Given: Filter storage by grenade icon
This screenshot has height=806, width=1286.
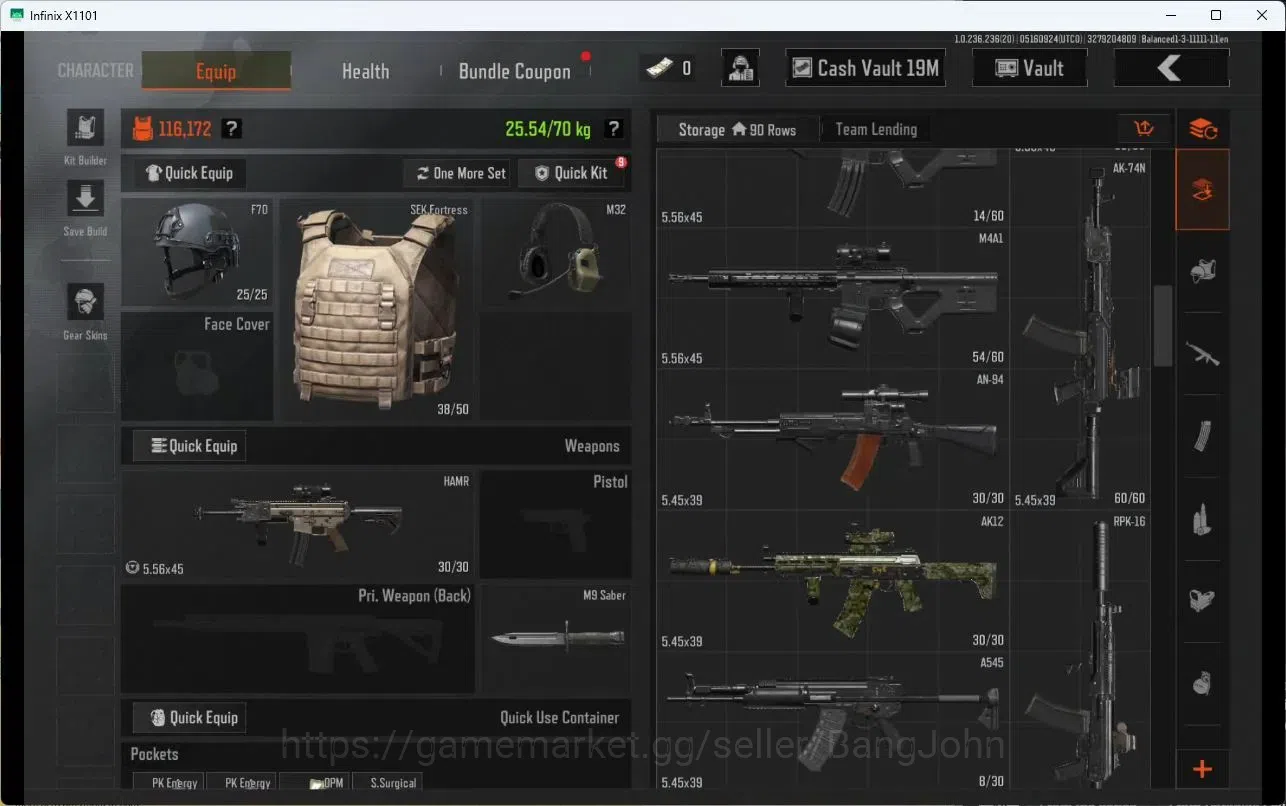Looking at the screenshot, I should tap(1202, 684).
